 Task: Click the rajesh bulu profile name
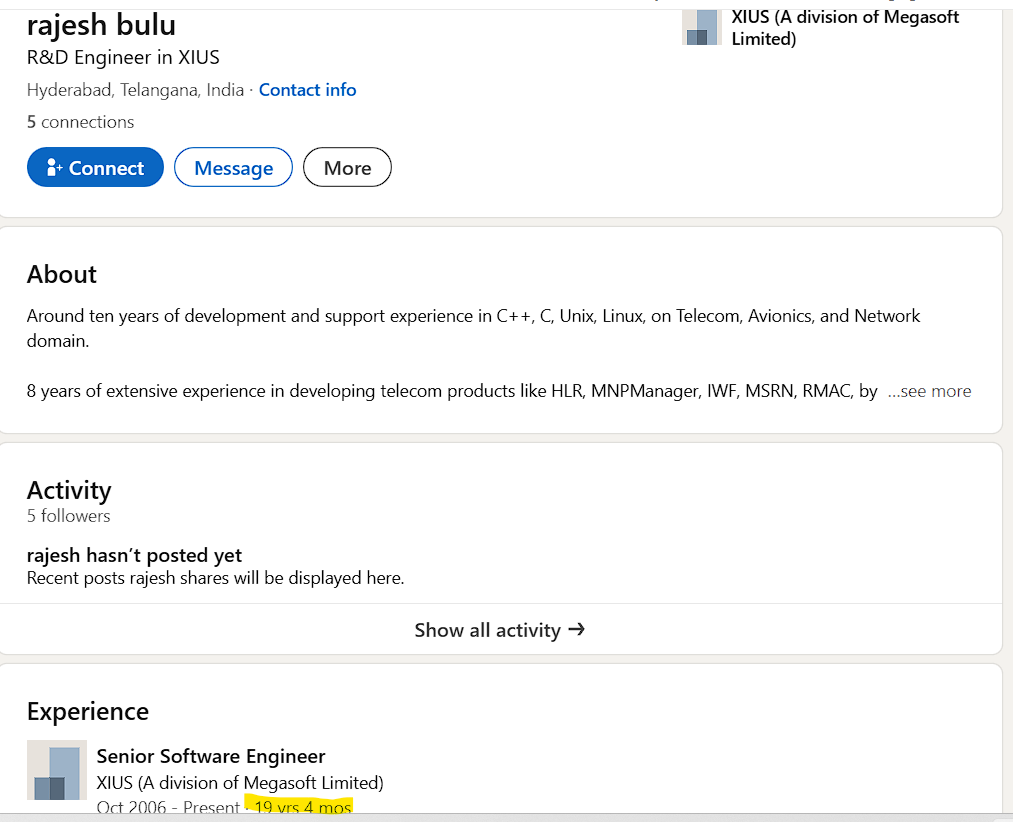coord(101,24)
